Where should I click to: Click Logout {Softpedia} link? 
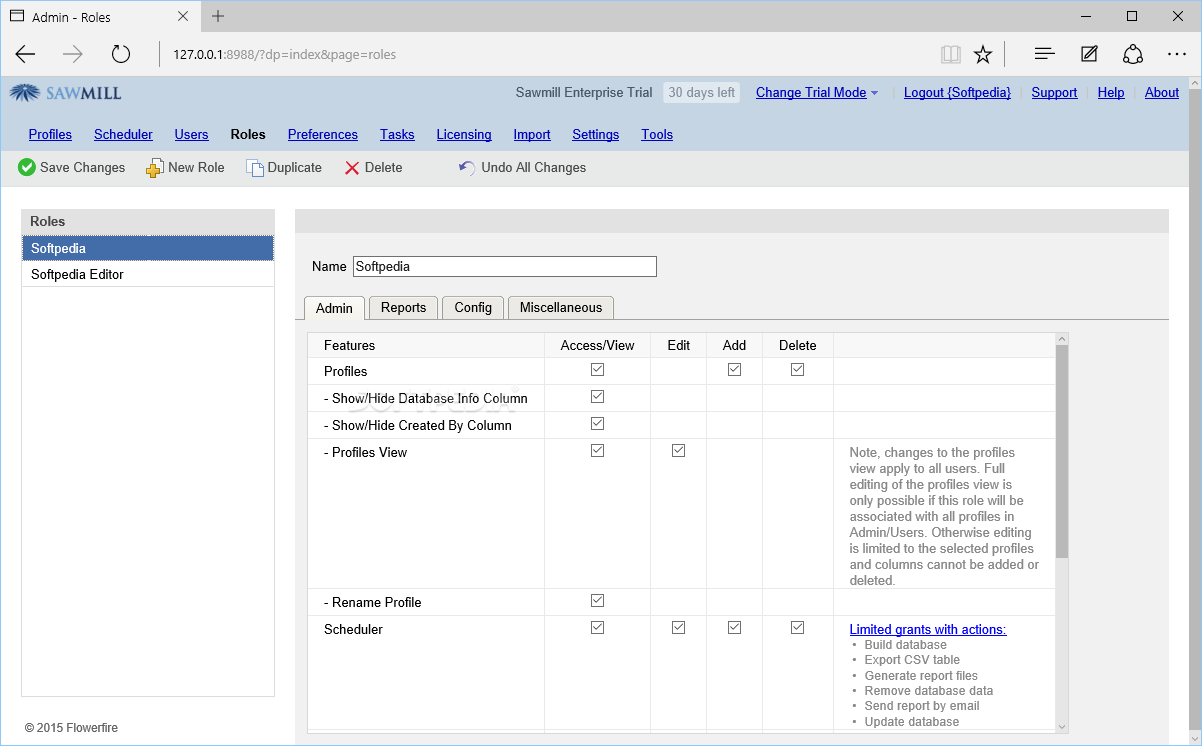pos(957,93)
